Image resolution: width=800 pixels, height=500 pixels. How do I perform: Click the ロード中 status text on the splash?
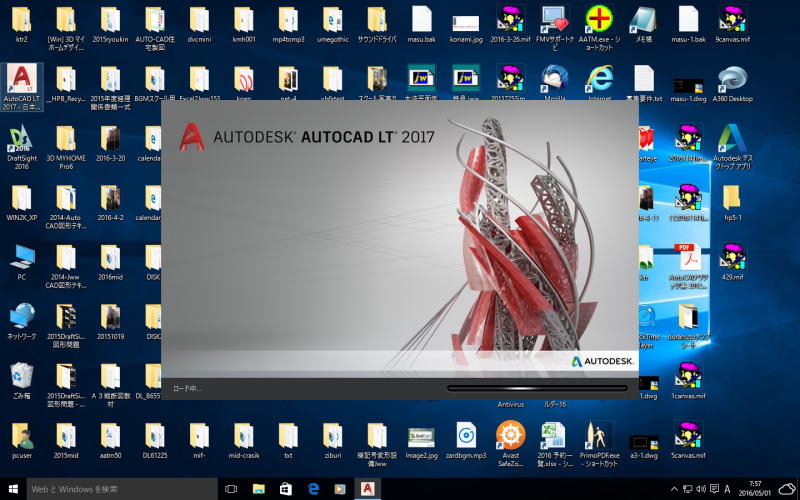point(186,389)
